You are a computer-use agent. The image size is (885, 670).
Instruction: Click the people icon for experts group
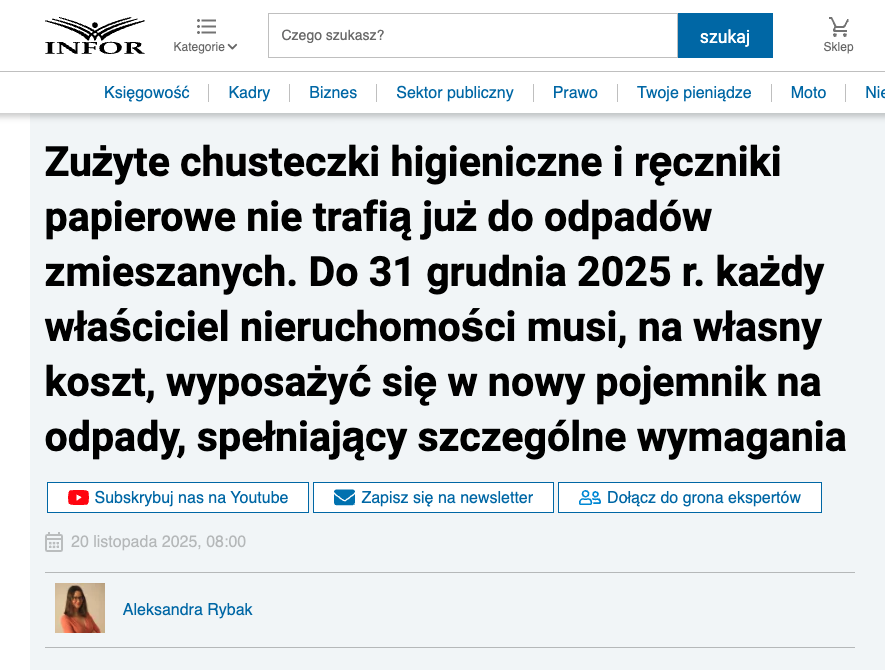pos(590,498)
